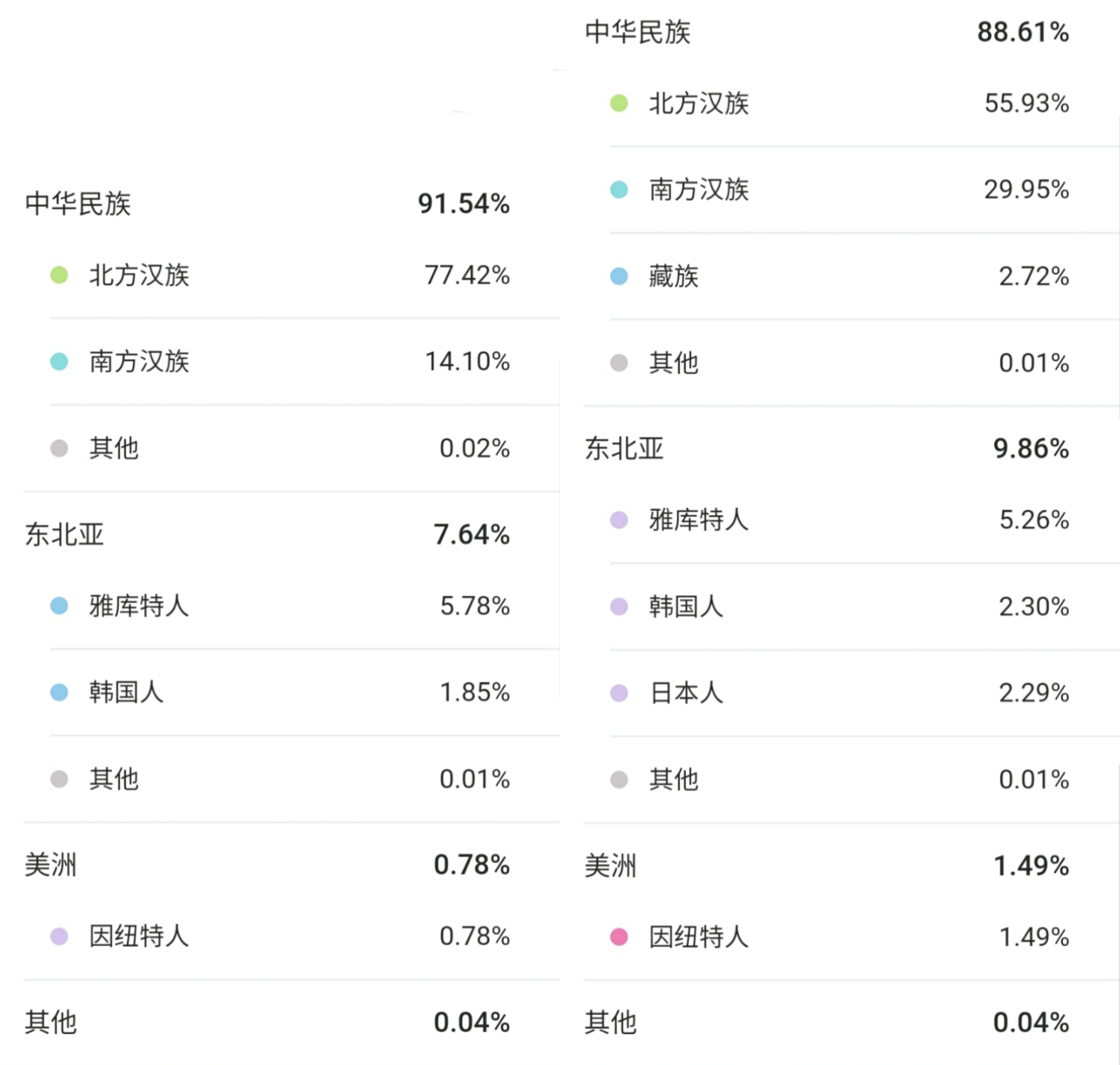Click gray dot beside 其他 0.02%
This screenshot has width=1120, height=1065.
(59, 449)
